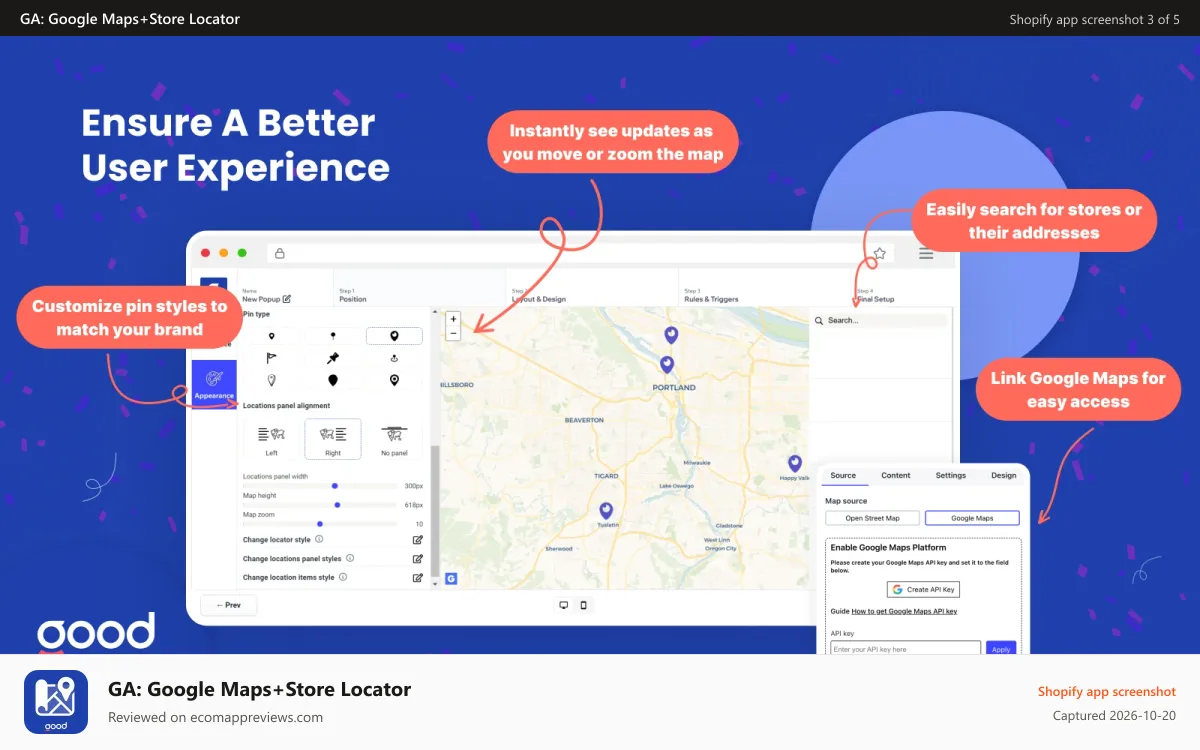Click the Prev button
1200x750 pixels.
pos(229,605)
